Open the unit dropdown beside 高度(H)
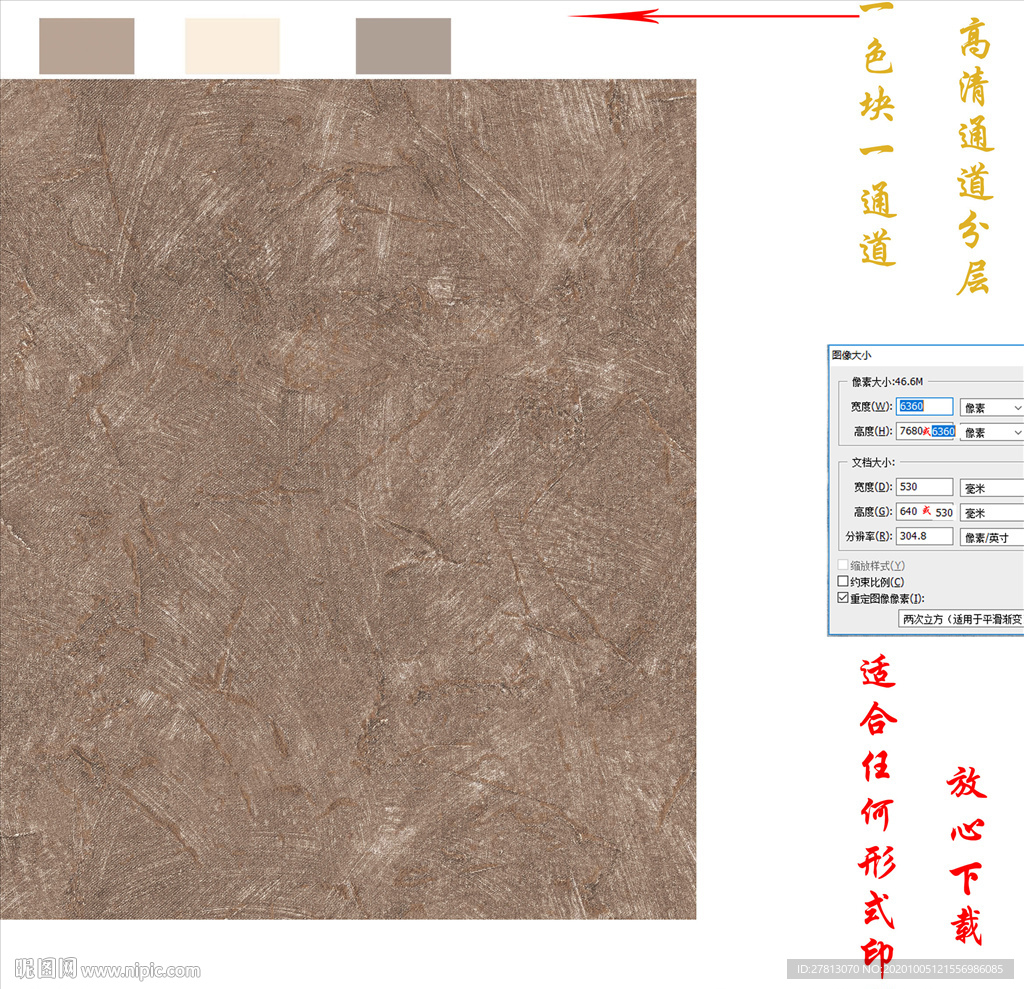The width and height of the screenshot is (1024, 989). pos(991,432)
